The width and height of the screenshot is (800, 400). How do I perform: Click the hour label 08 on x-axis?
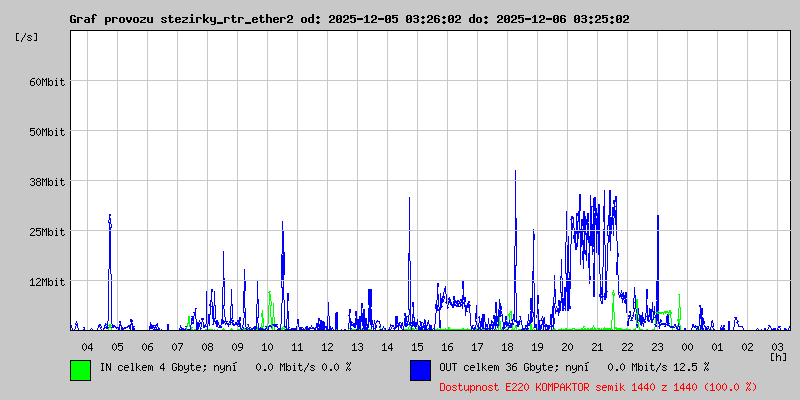[207, 347]
